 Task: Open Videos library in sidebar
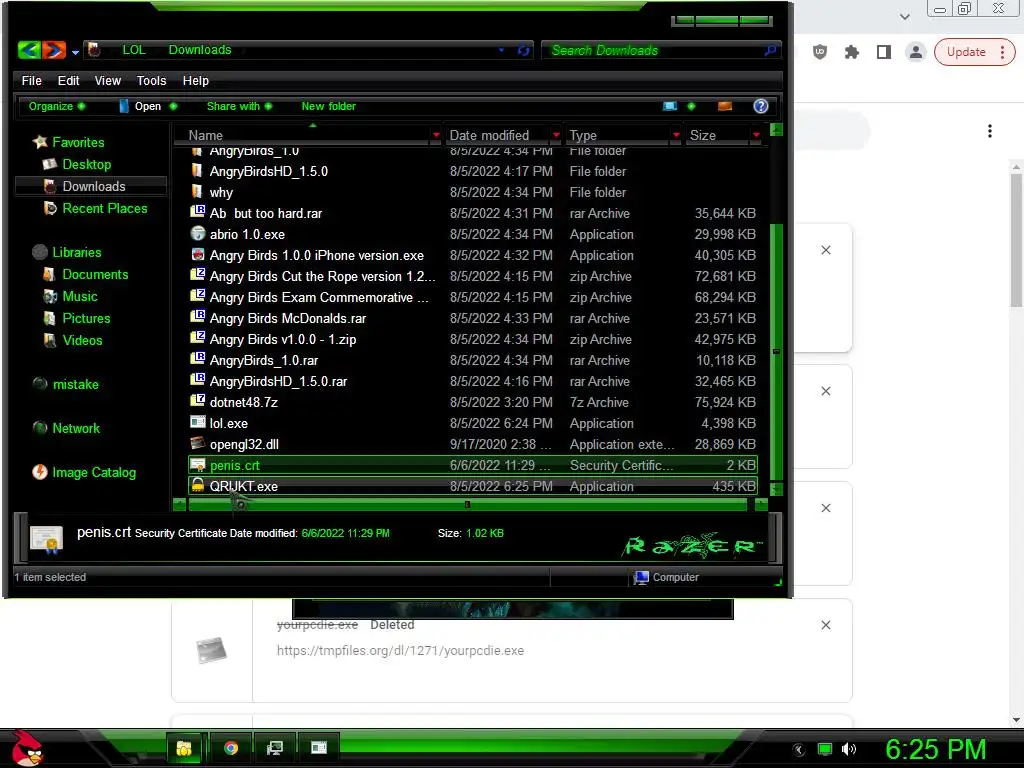point(82,340)
